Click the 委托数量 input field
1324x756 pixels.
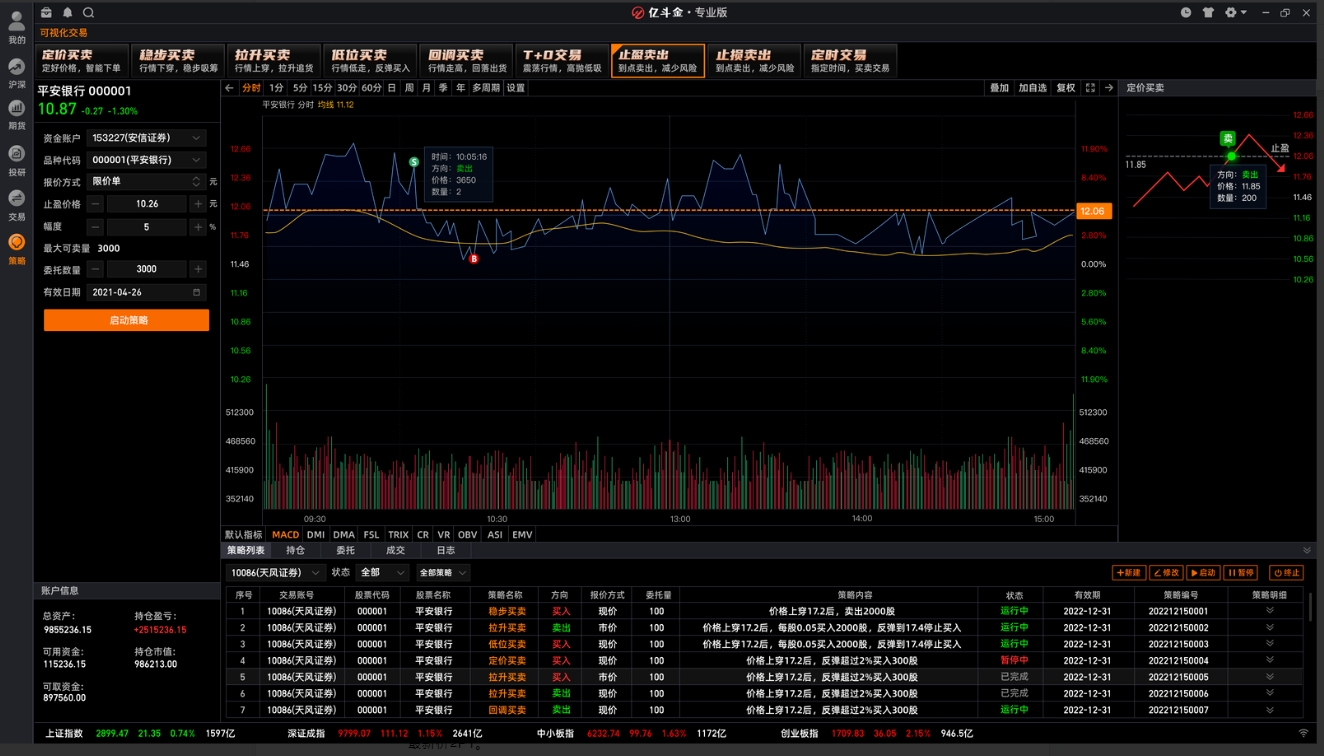[x=146, y=269]
